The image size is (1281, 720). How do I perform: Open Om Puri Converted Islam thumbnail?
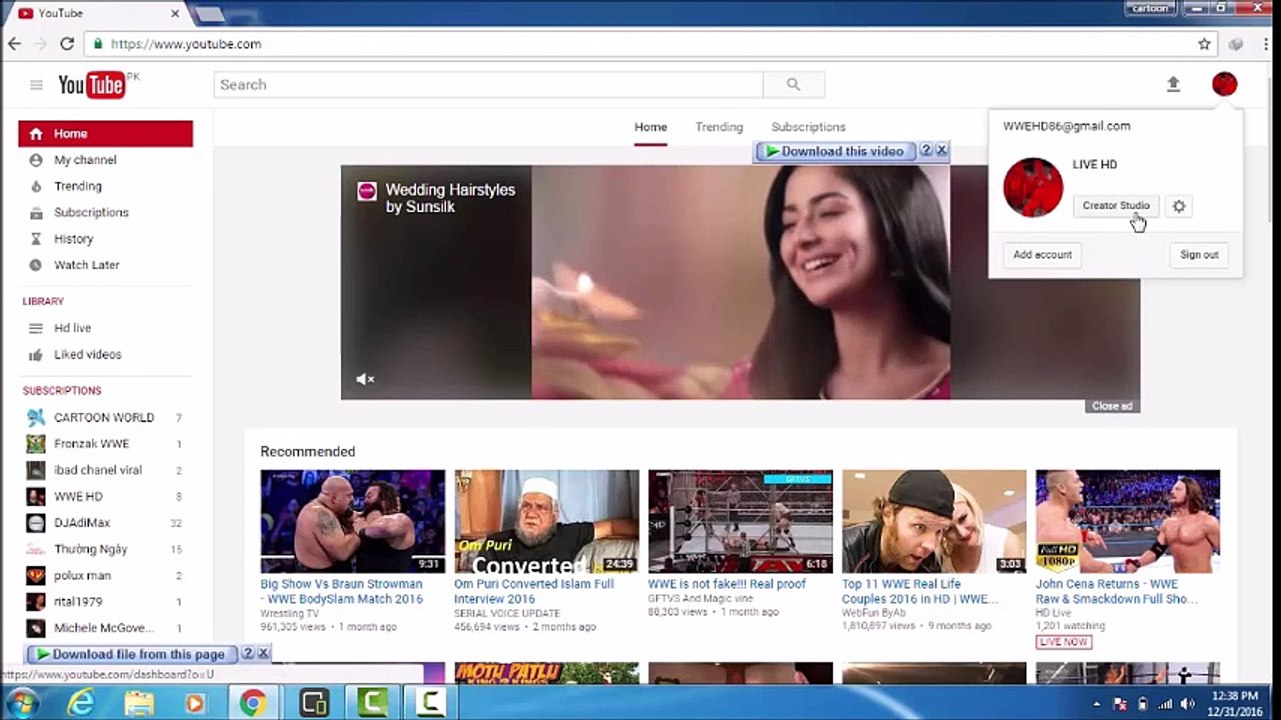pos(546,522)
